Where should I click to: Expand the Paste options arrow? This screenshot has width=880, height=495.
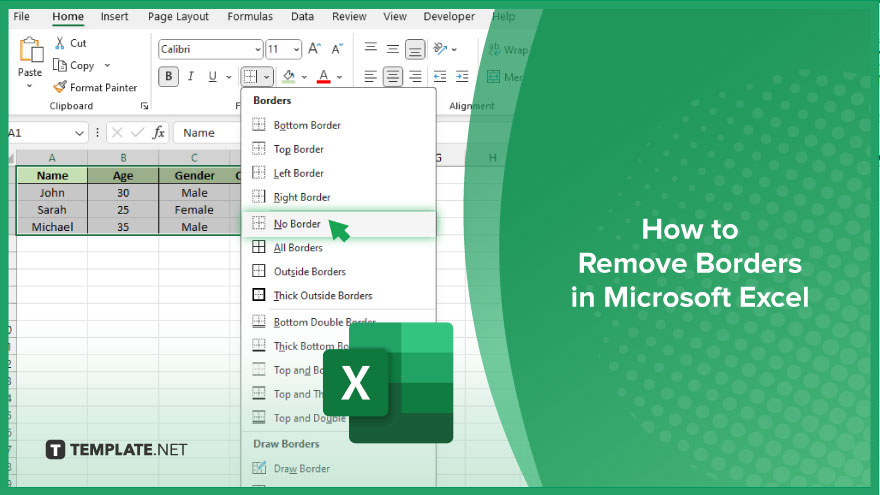pos(30,86)
